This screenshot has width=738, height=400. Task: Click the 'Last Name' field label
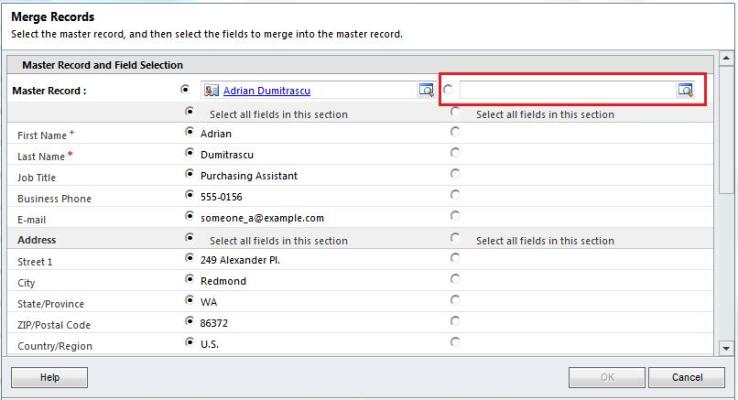point(41,157)
